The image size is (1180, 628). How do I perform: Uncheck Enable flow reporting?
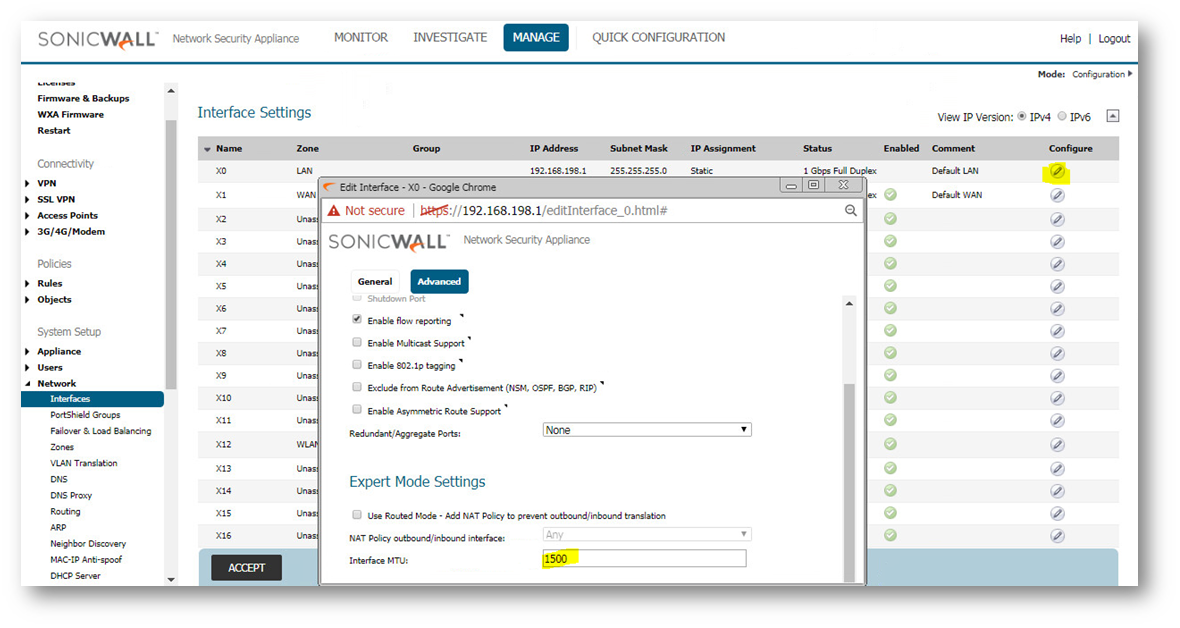358,320
